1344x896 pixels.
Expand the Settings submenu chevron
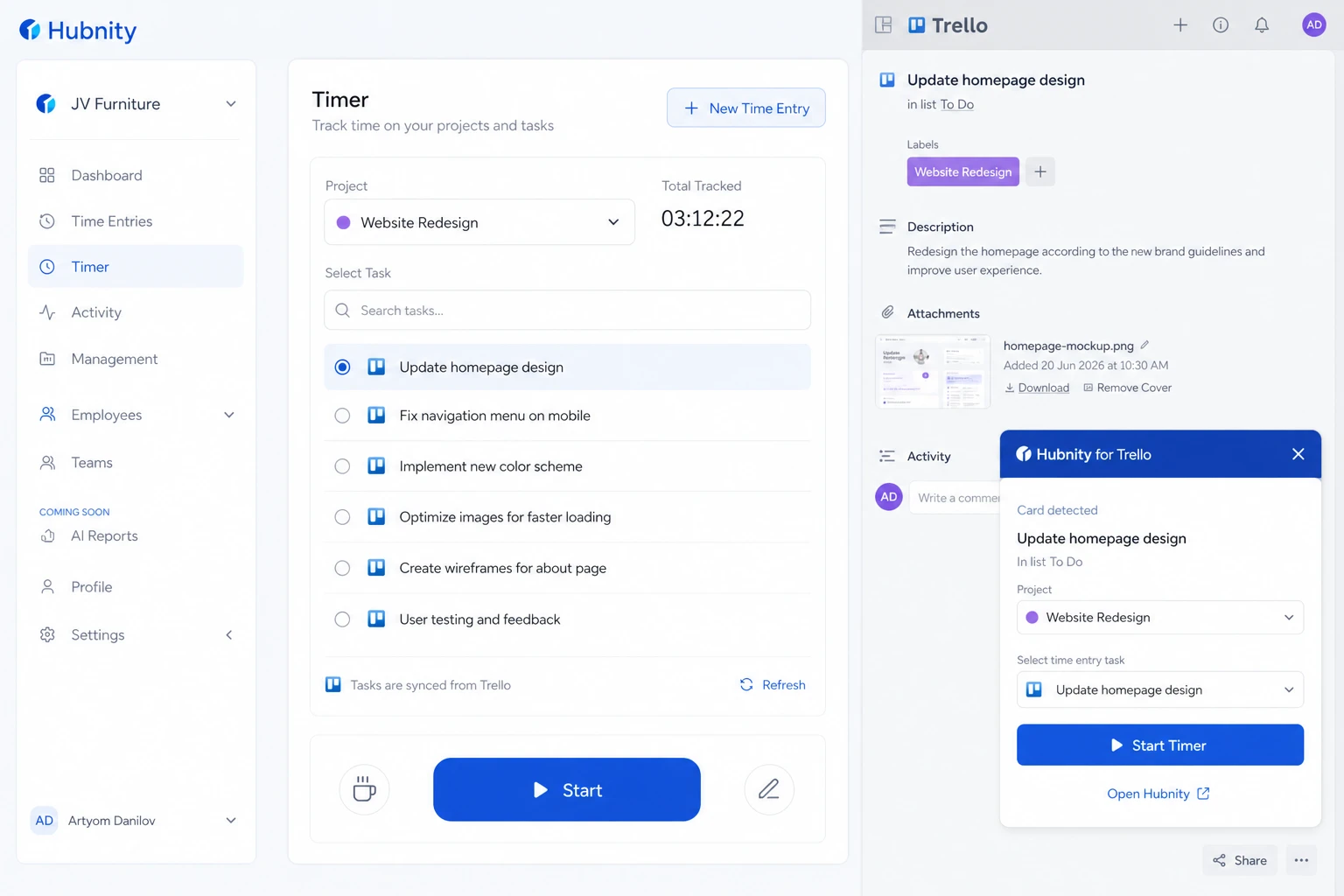click(x=229, y=635)
